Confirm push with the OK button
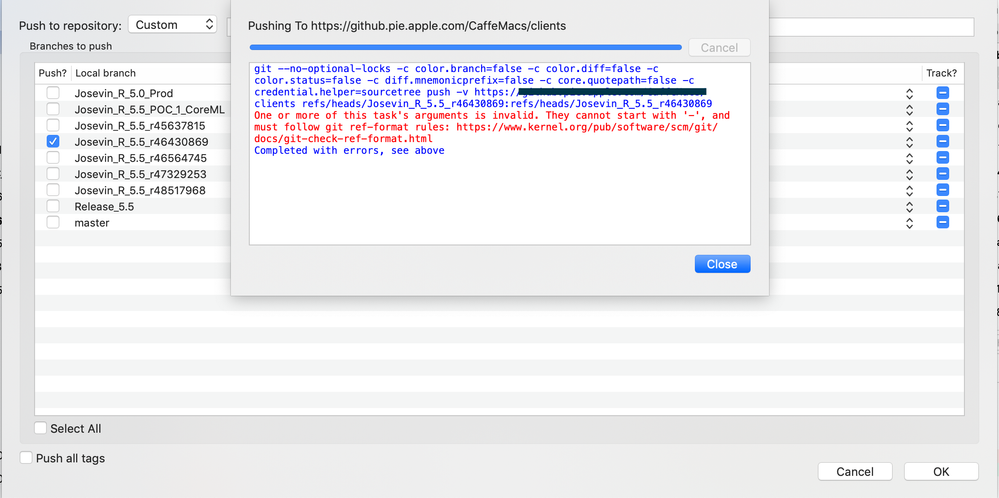 click(x=941, y=471)
